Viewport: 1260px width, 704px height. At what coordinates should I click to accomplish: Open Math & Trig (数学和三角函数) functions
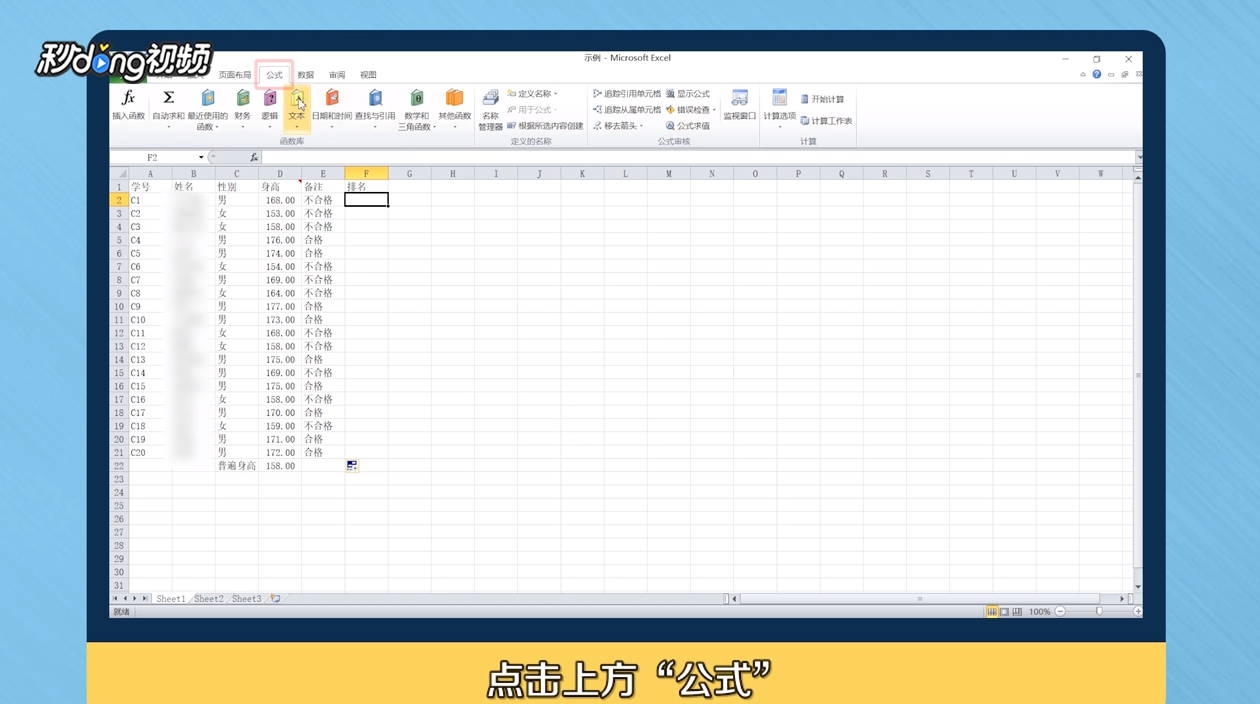(416, 108)
